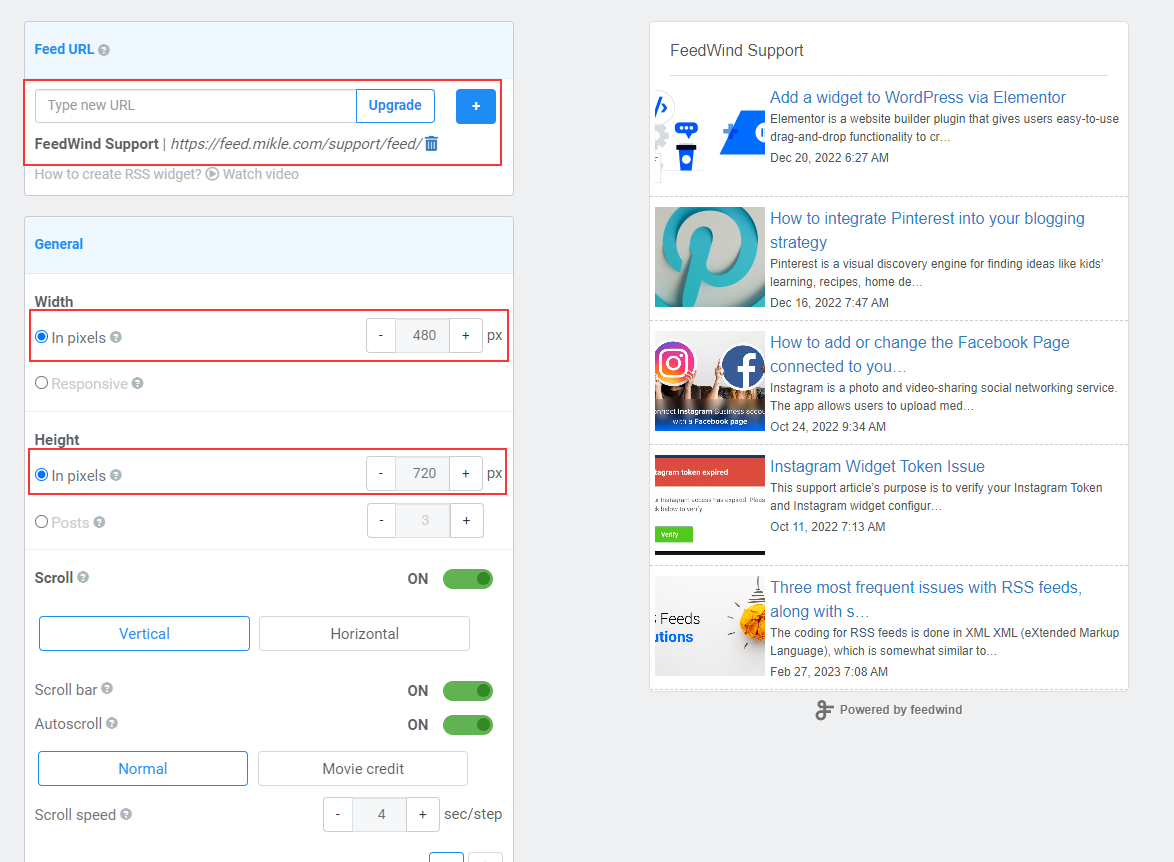Decrease width with minus button
Viewport: 1174px width, 862px height.
click(381, 336)
